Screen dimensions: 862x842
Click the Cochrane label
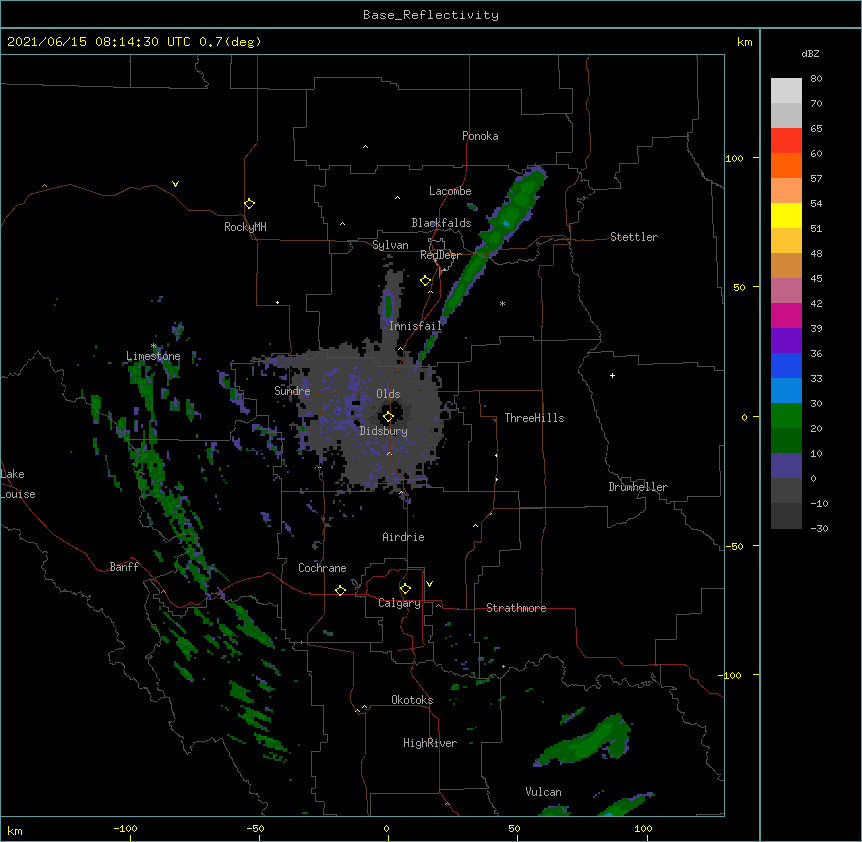coord(322,568)
